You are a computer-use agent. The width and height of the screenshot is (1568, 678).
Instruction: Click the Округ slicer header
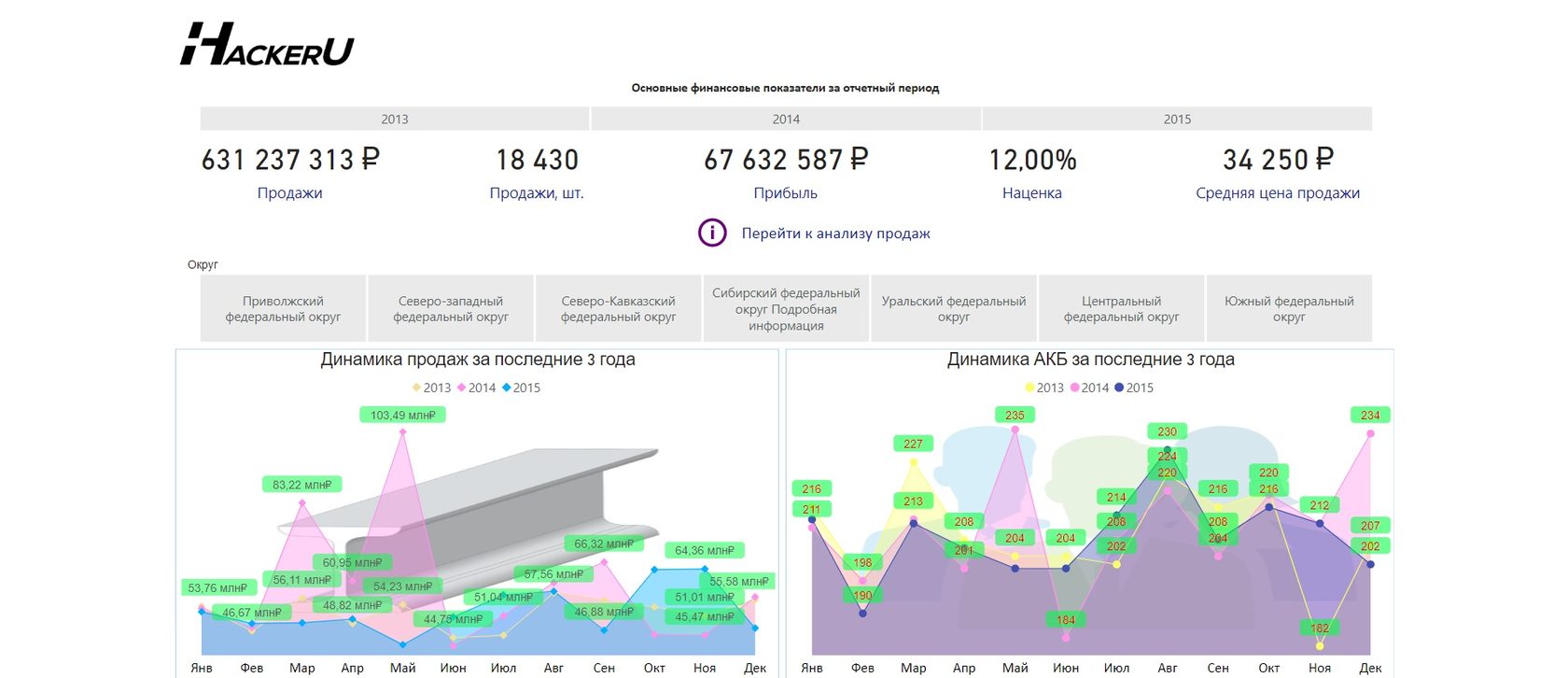203,264
